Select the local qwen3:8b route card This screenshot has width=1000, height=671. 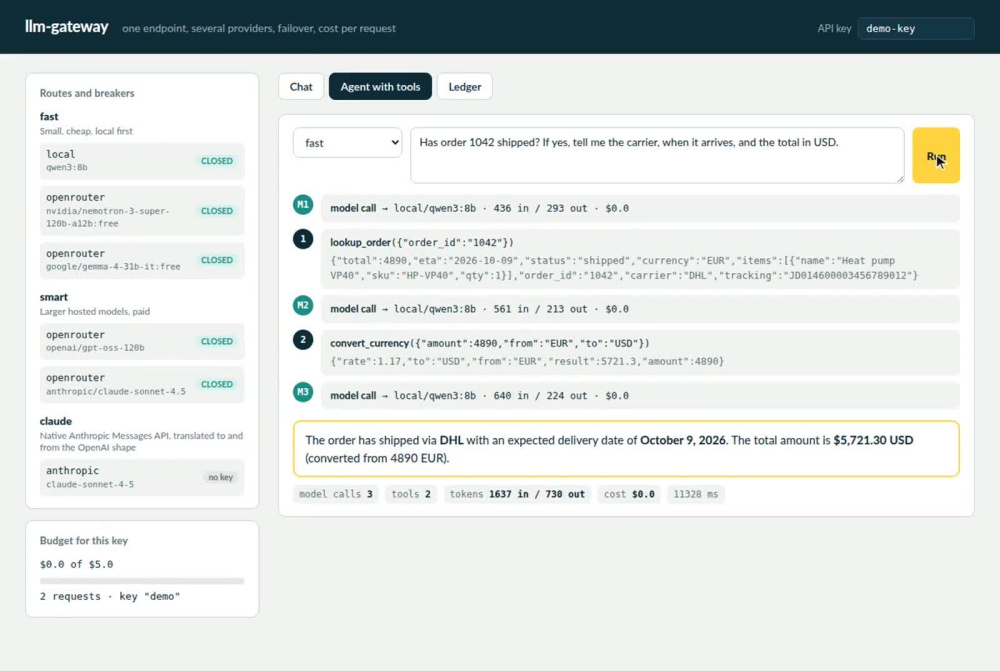point(142,161)
